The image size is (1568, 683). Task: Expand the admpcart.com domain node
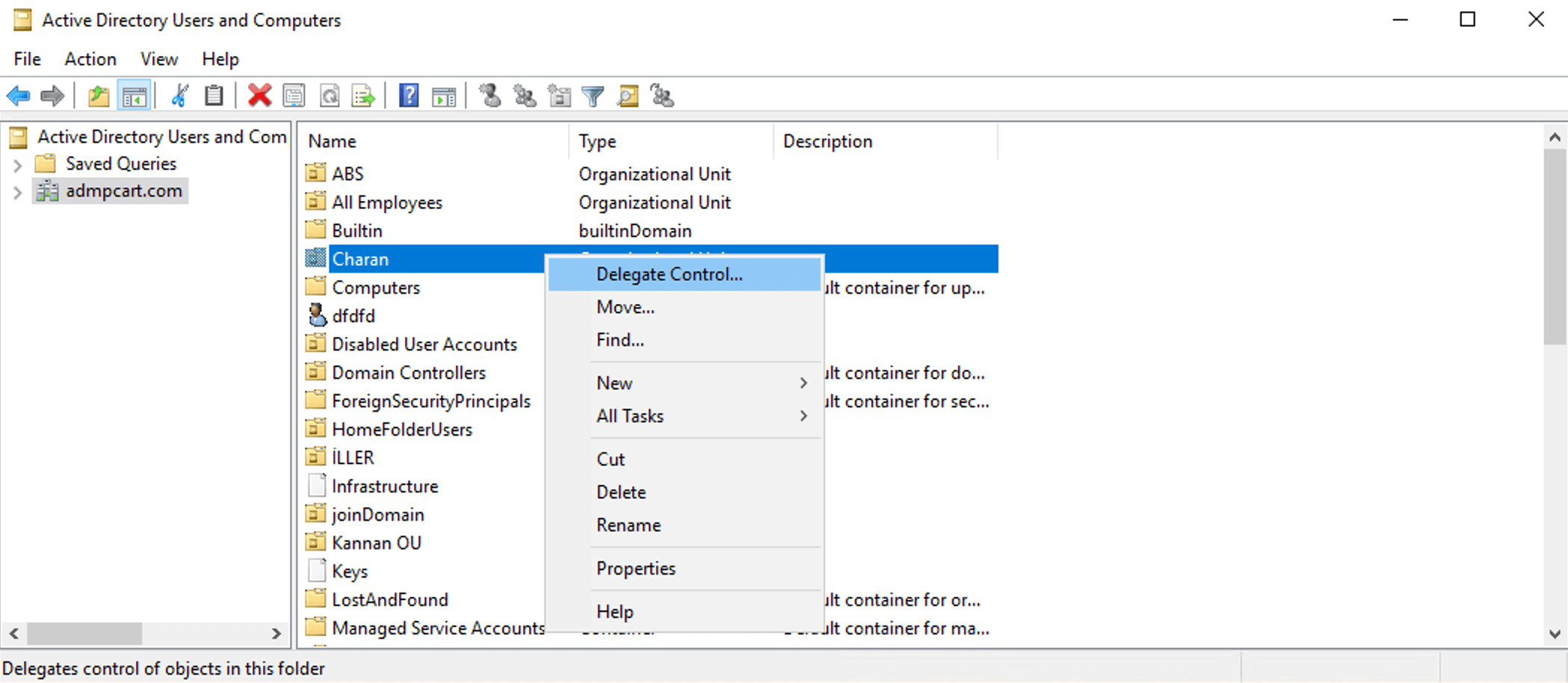point(16,191)
